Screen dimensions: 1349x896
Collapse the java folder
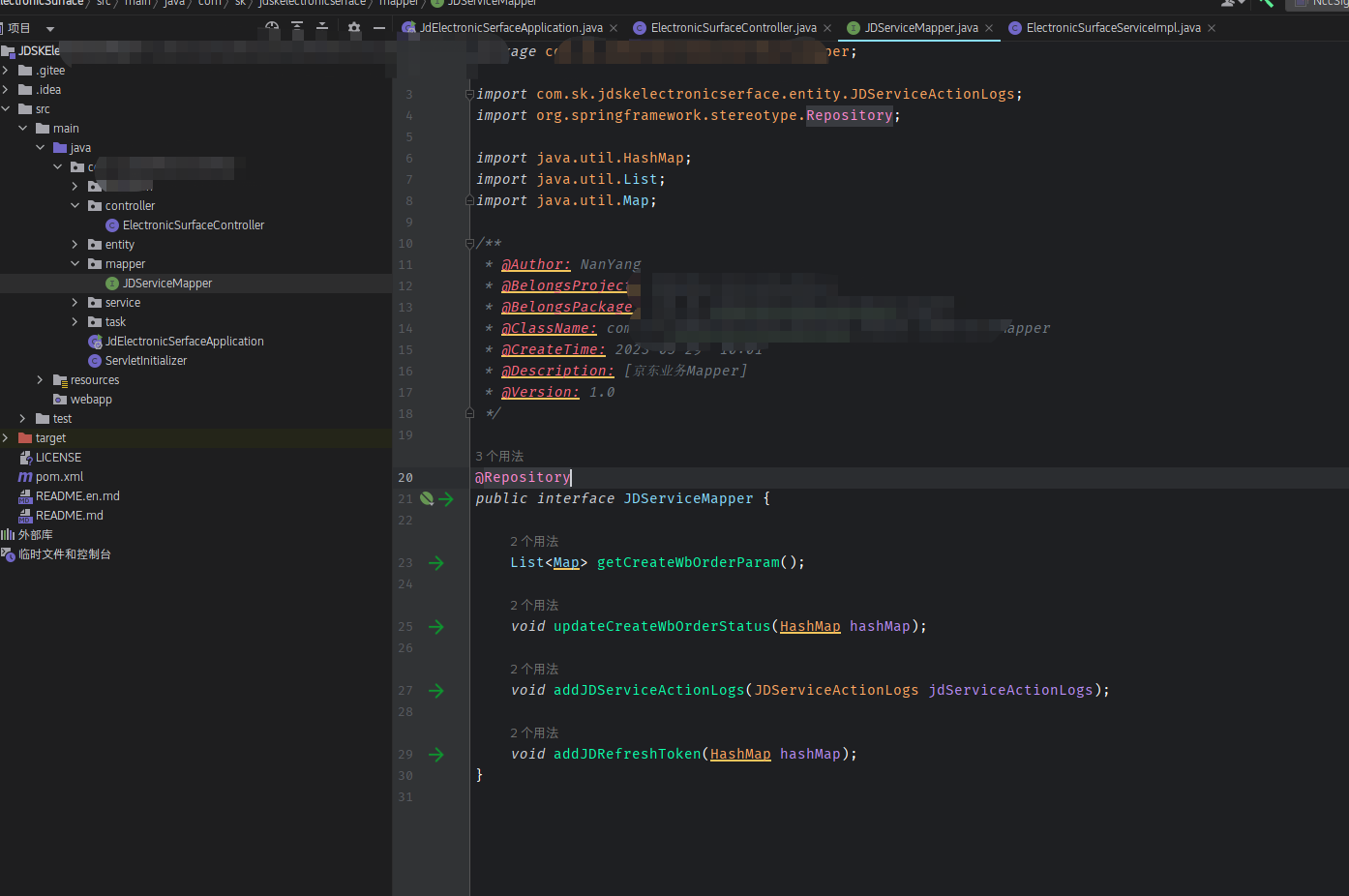click(x=41, y=148)
